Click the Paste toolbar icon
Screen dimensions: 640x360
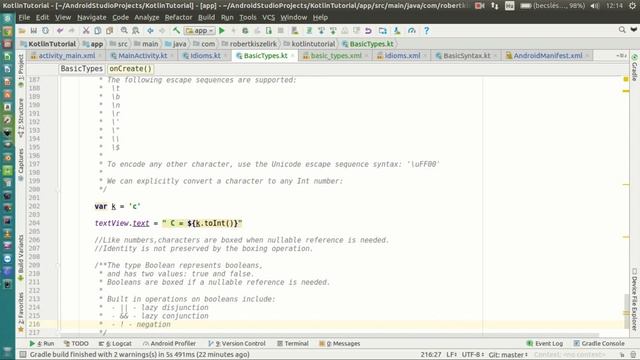pos(109,31)
